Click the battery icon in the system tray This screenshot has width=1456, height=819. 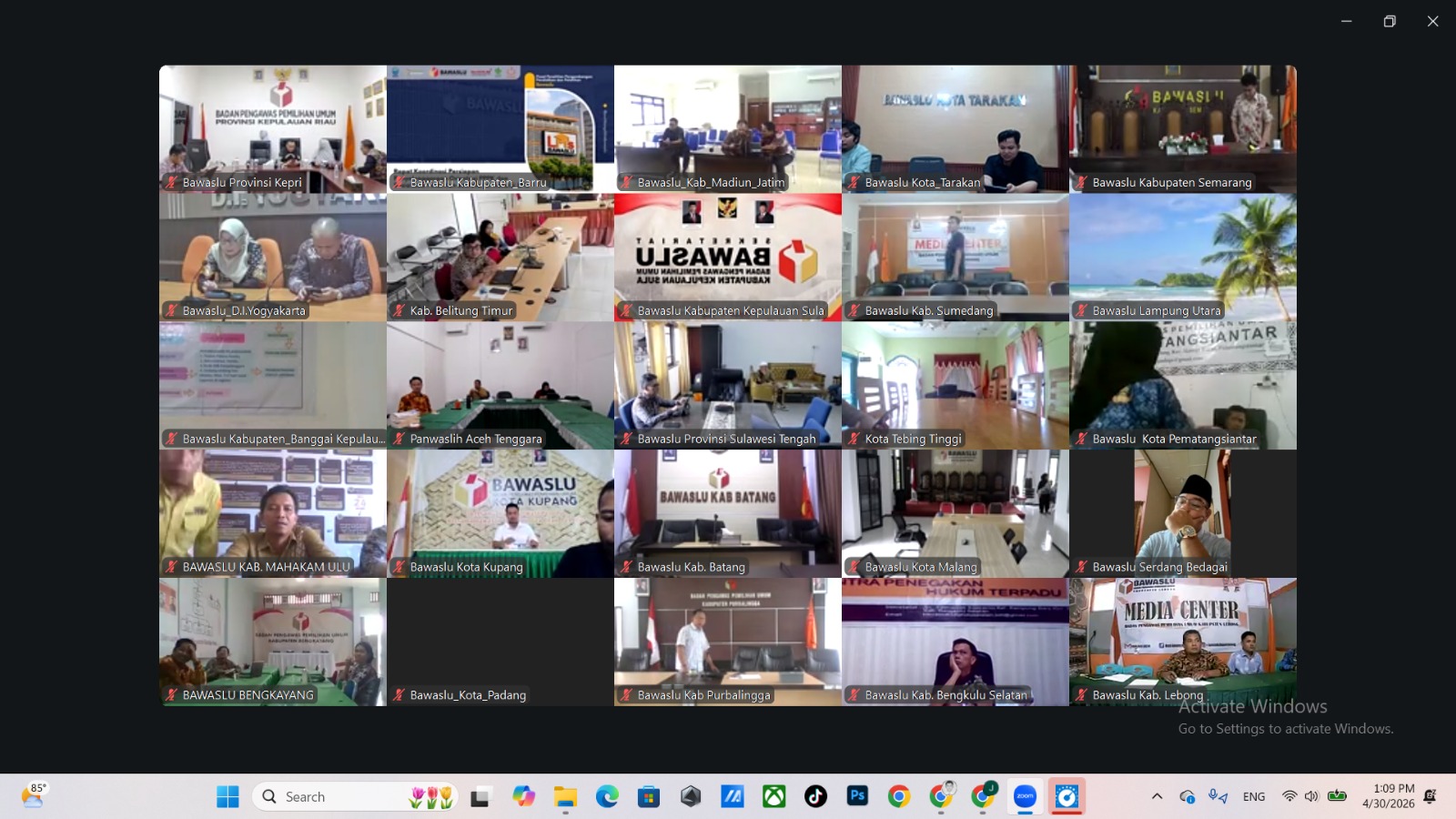(x=1337, y=797)
